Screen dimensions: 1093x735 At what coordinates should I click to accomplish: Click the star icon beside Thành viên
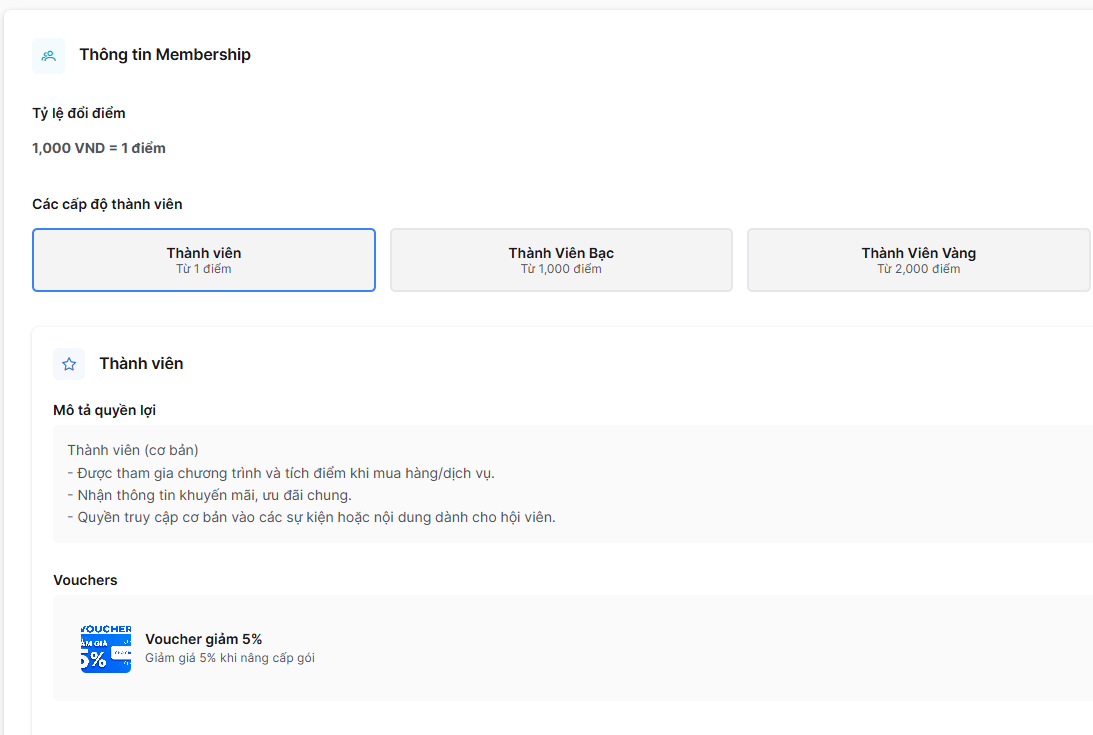click(69, 364)
